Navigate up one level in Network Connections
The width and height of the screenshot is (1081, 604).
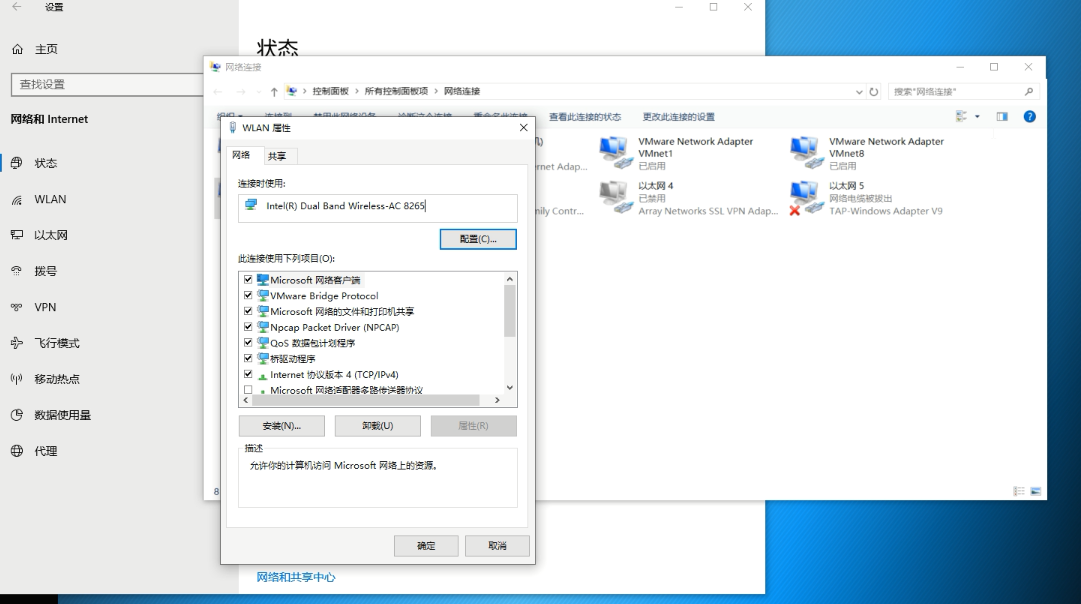point(274,92)
